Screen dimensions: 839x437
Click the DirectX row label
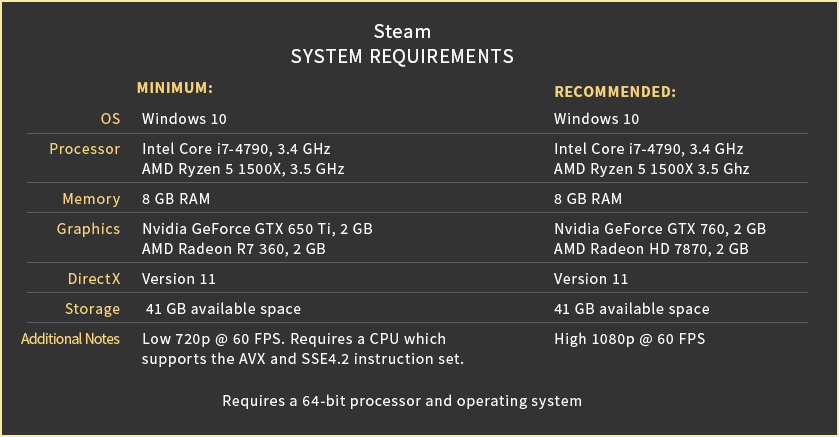click(x=93, y=279)
